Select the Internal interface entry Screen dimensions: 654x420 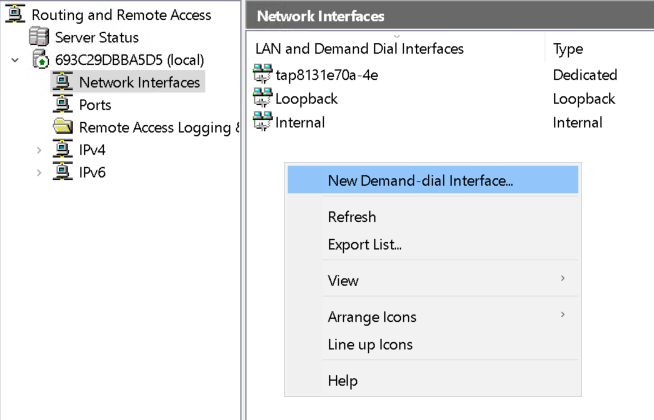[300, 123]
